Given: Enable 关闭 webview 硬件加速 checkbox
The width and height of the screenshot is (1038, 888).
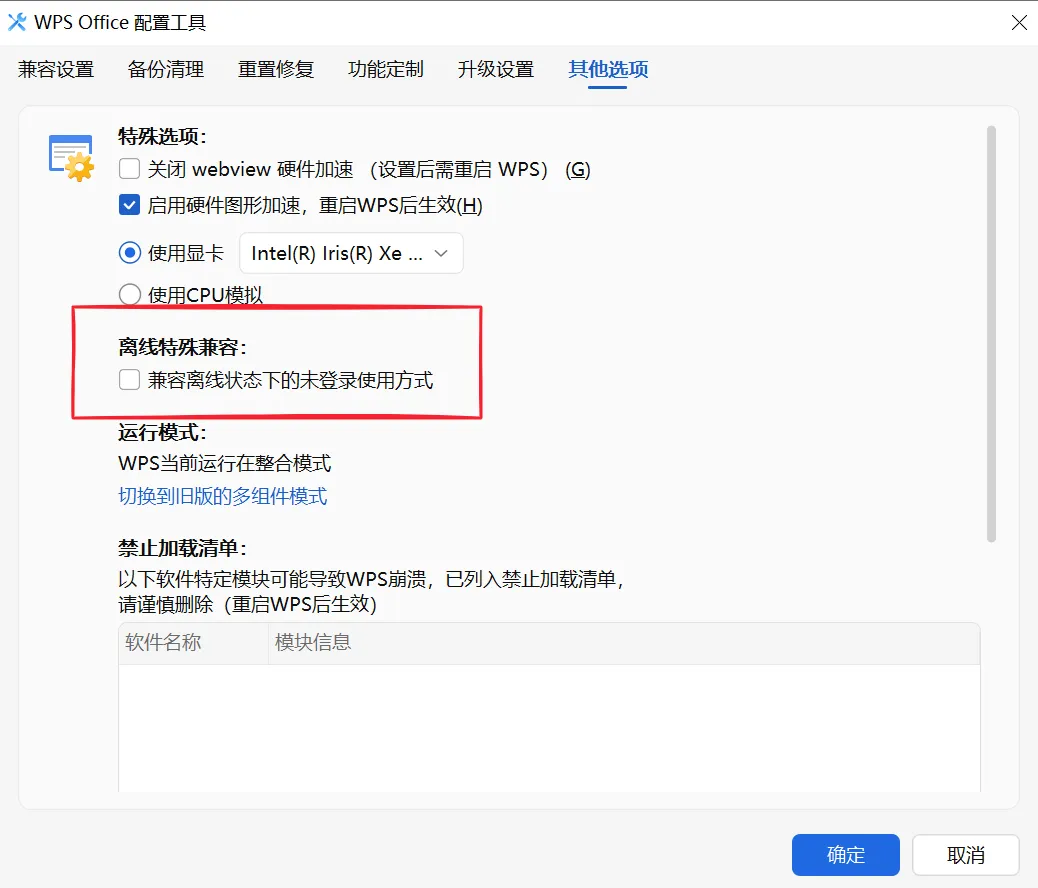Looking at the screenshot, I should click(x=130, y=169).
